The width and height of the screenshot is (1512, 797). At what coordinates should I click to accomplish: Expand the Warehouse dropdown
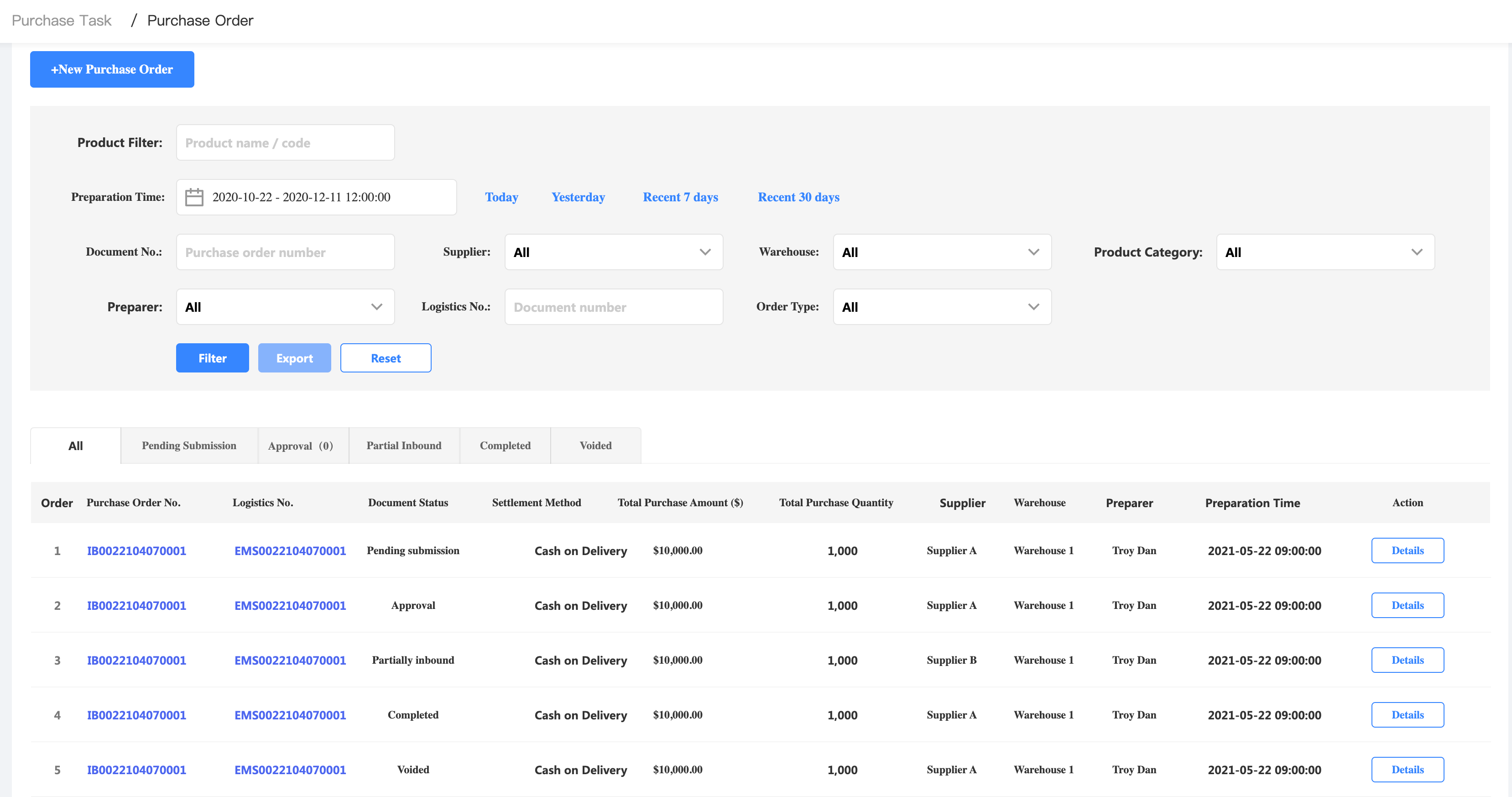pos(942,252)
